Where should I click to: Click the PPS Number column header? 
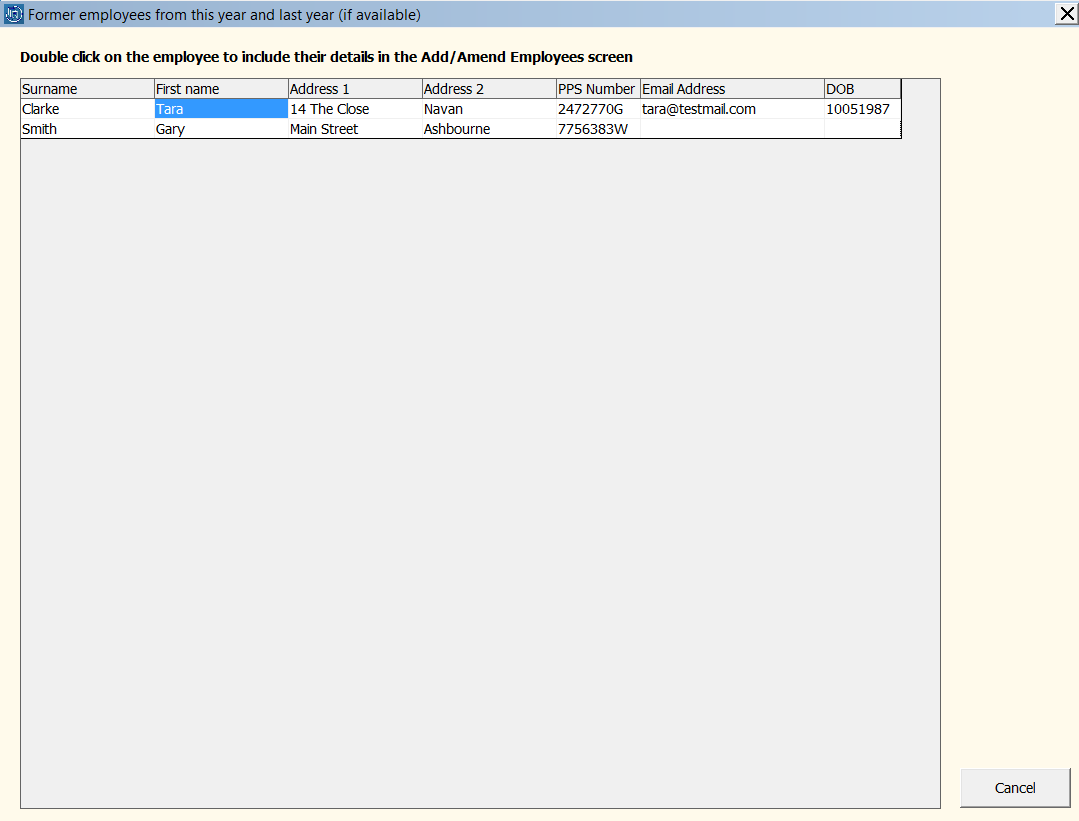coord(598,89)
